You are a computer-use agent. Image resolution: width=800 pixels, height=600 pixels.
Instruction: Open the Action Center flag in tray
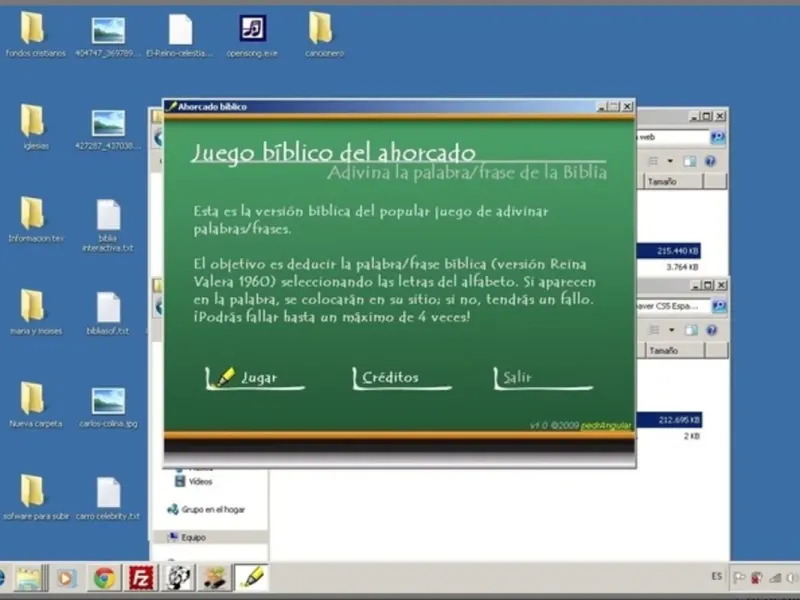(738, 578)
